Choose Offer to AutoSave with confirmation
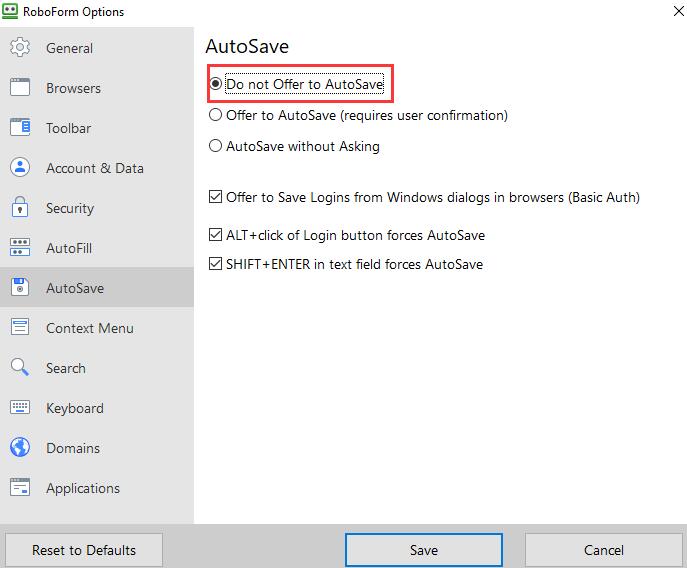 [x=216, y=115]
